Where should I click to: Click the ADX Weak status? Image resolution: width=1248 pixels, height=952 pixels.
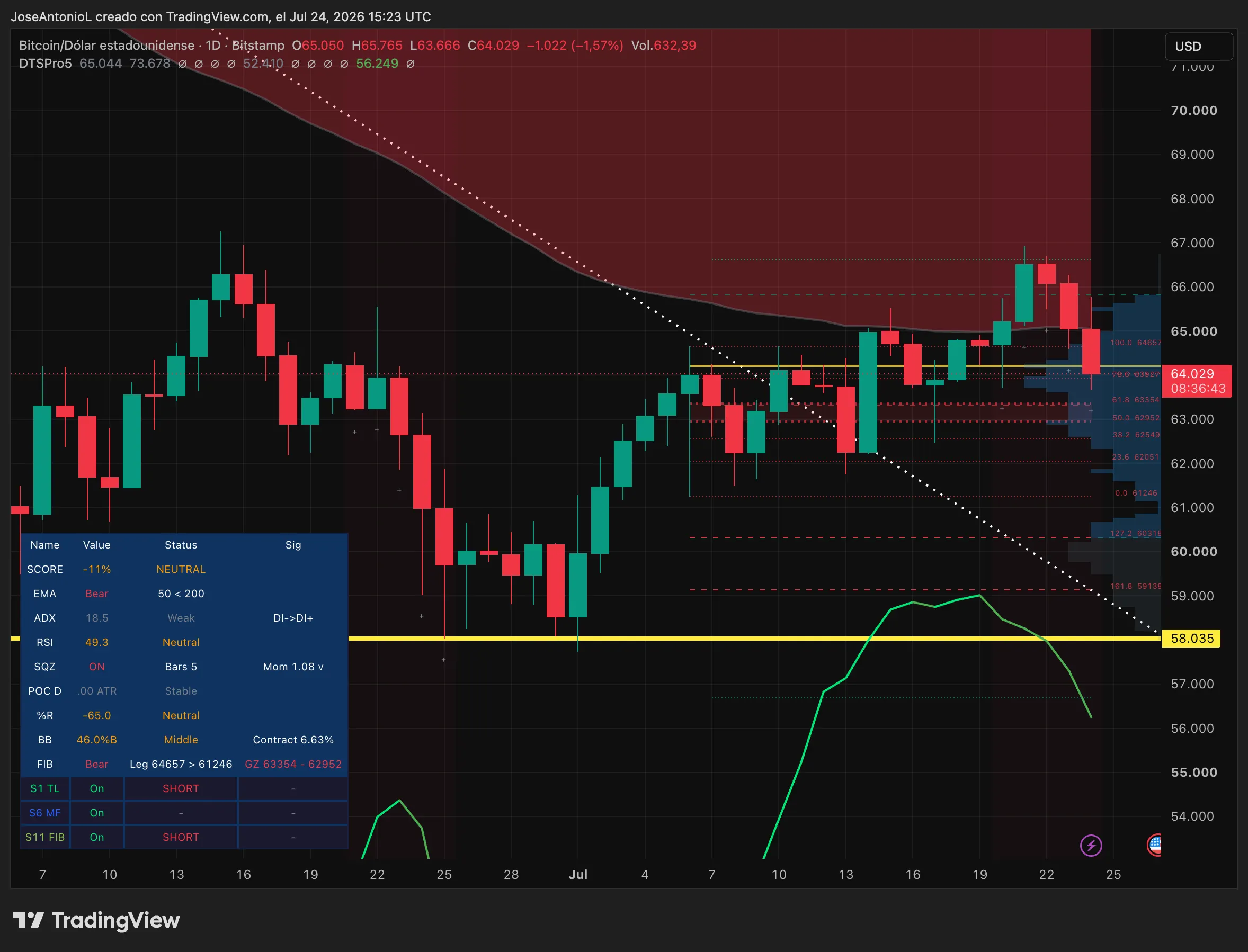(x=181, y=618)
